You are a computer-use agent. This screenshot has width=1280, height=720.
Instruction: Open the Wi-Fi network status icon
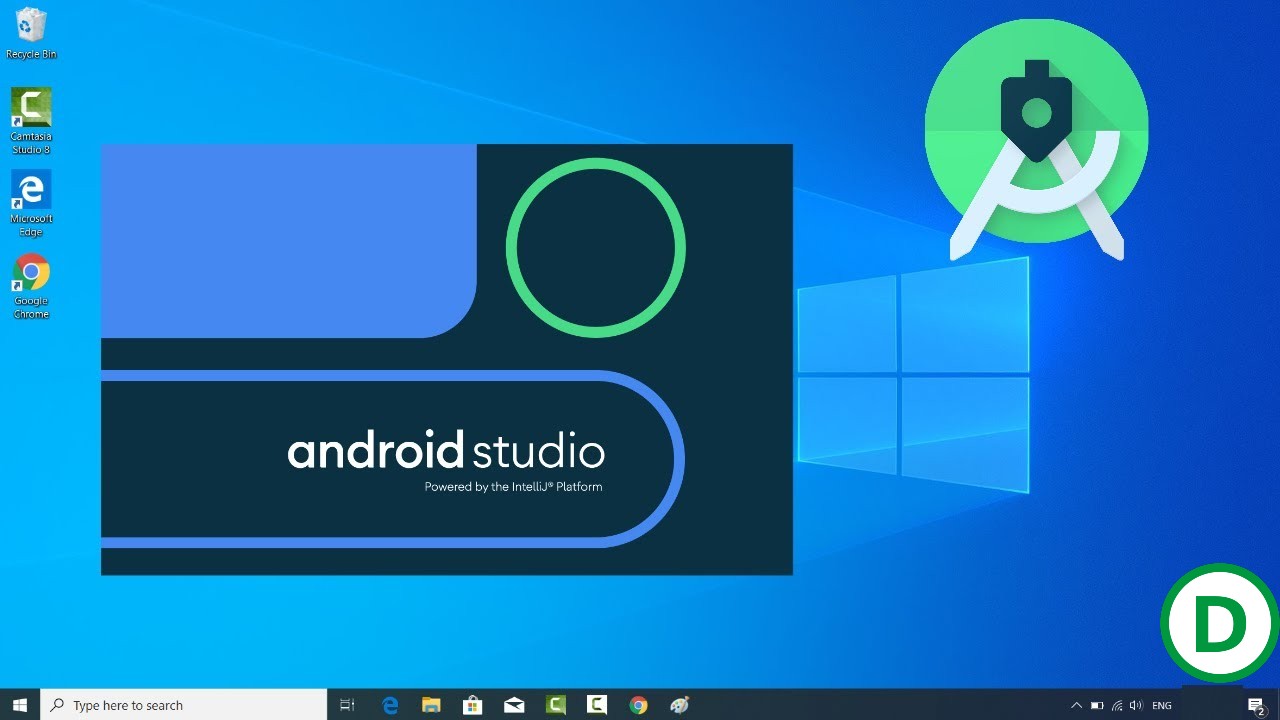tap(1117, 704)
